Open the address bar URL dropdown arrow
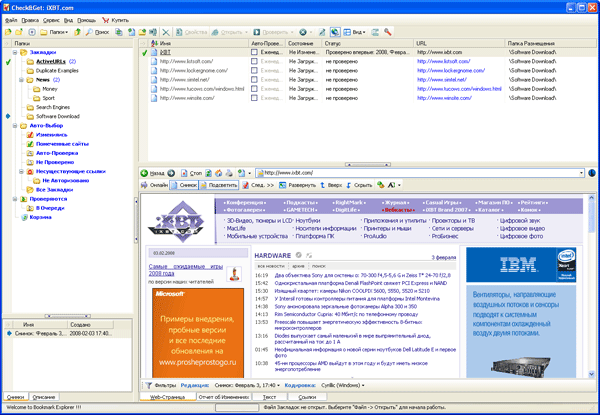This screenshot has height=415, width=600. (581, 173)
